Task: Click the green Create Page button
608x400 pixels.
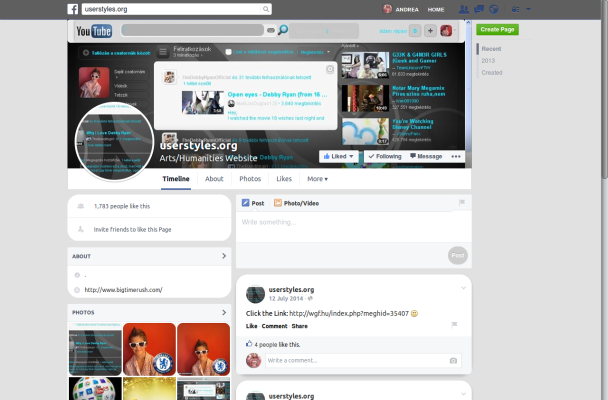Action: (497, 29)
